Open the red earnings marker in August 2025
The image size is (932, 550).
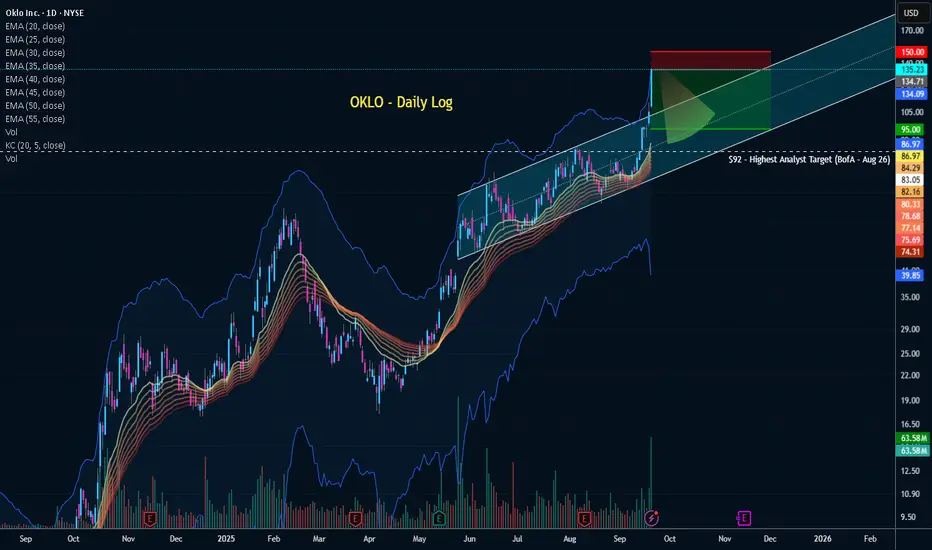584,518
